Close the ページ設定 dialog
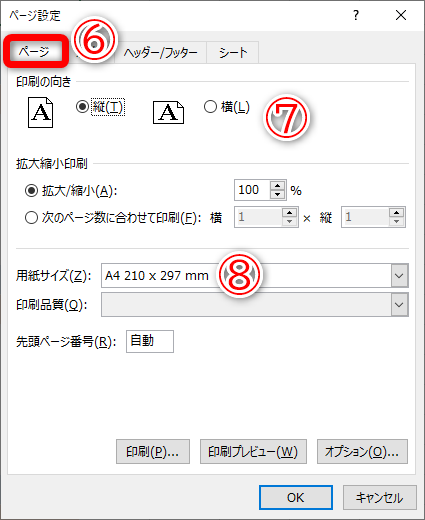 pyautogui.click(x=401, y=15)
